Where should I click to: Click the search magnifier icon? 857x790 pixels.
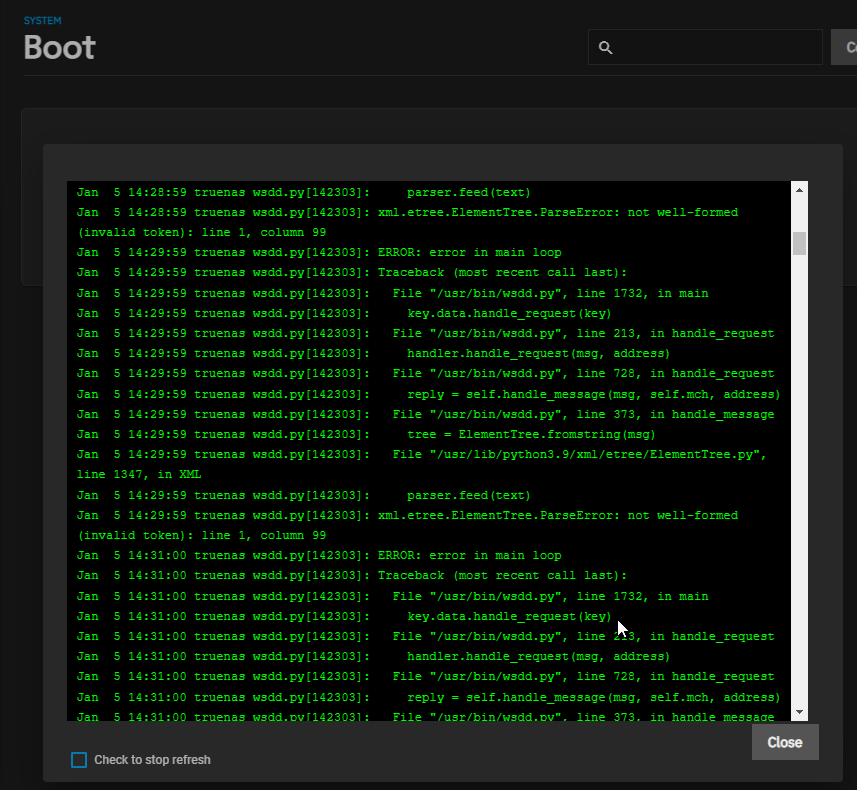click(605, 48)
